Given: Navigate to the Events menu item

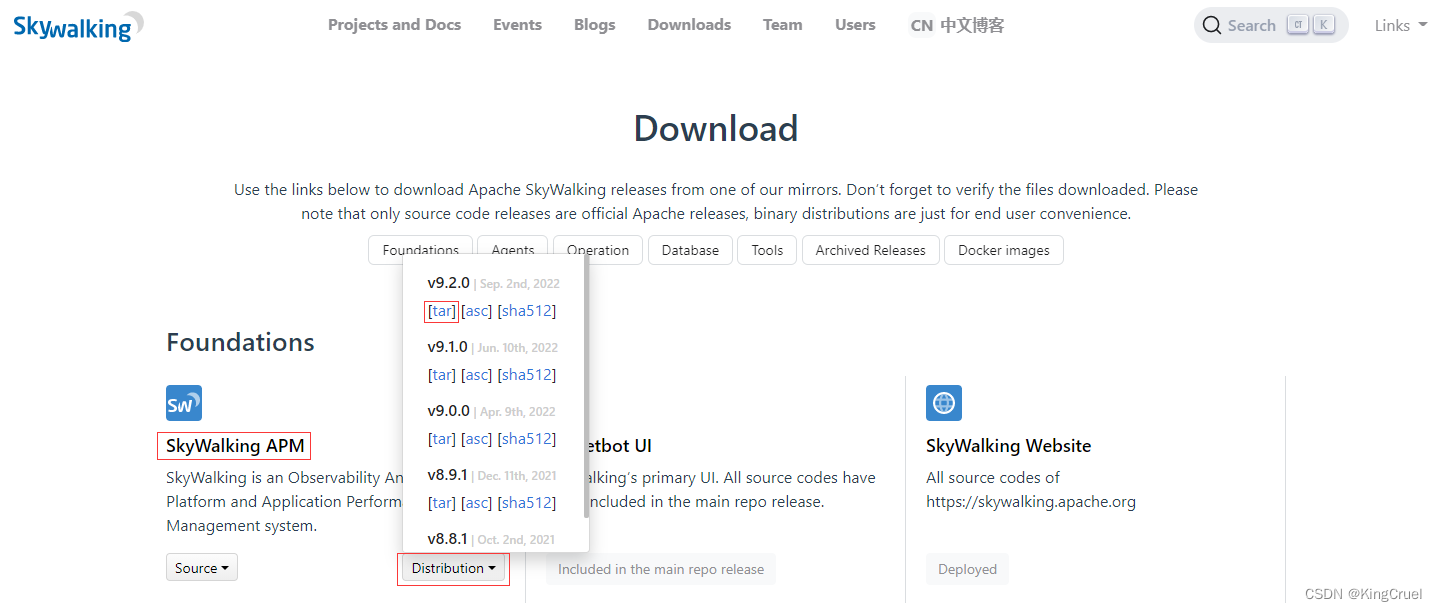Looking at the screenshot, I should coord(517,24).
